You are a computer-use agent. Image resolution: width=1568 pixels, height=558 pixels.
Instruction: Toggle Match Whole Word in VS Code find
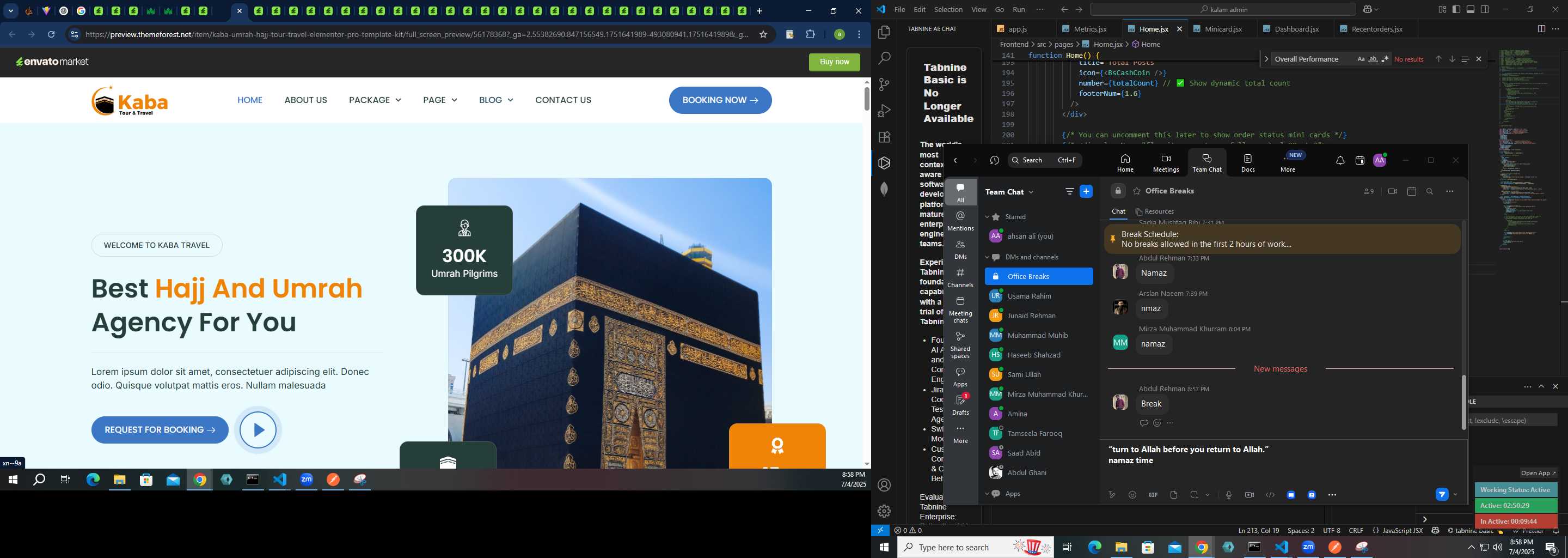point(1373,59)
